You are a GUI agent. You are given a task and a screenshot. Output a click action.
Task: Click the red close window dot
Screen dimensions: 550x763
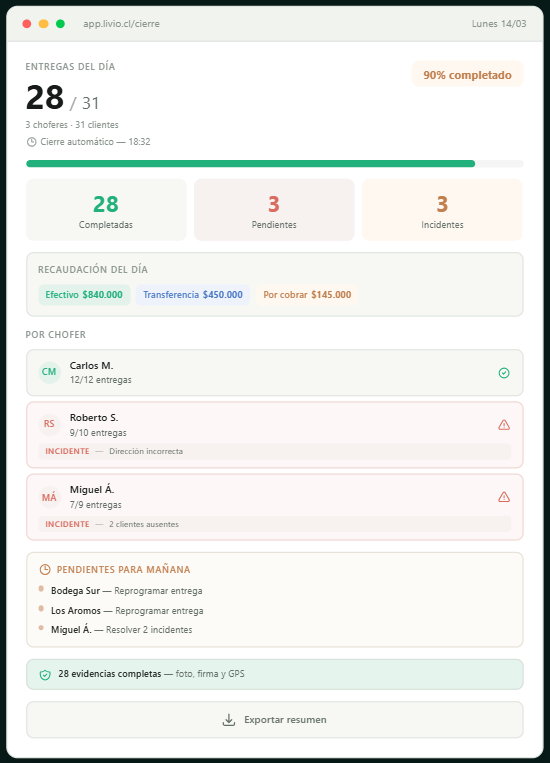27,24
